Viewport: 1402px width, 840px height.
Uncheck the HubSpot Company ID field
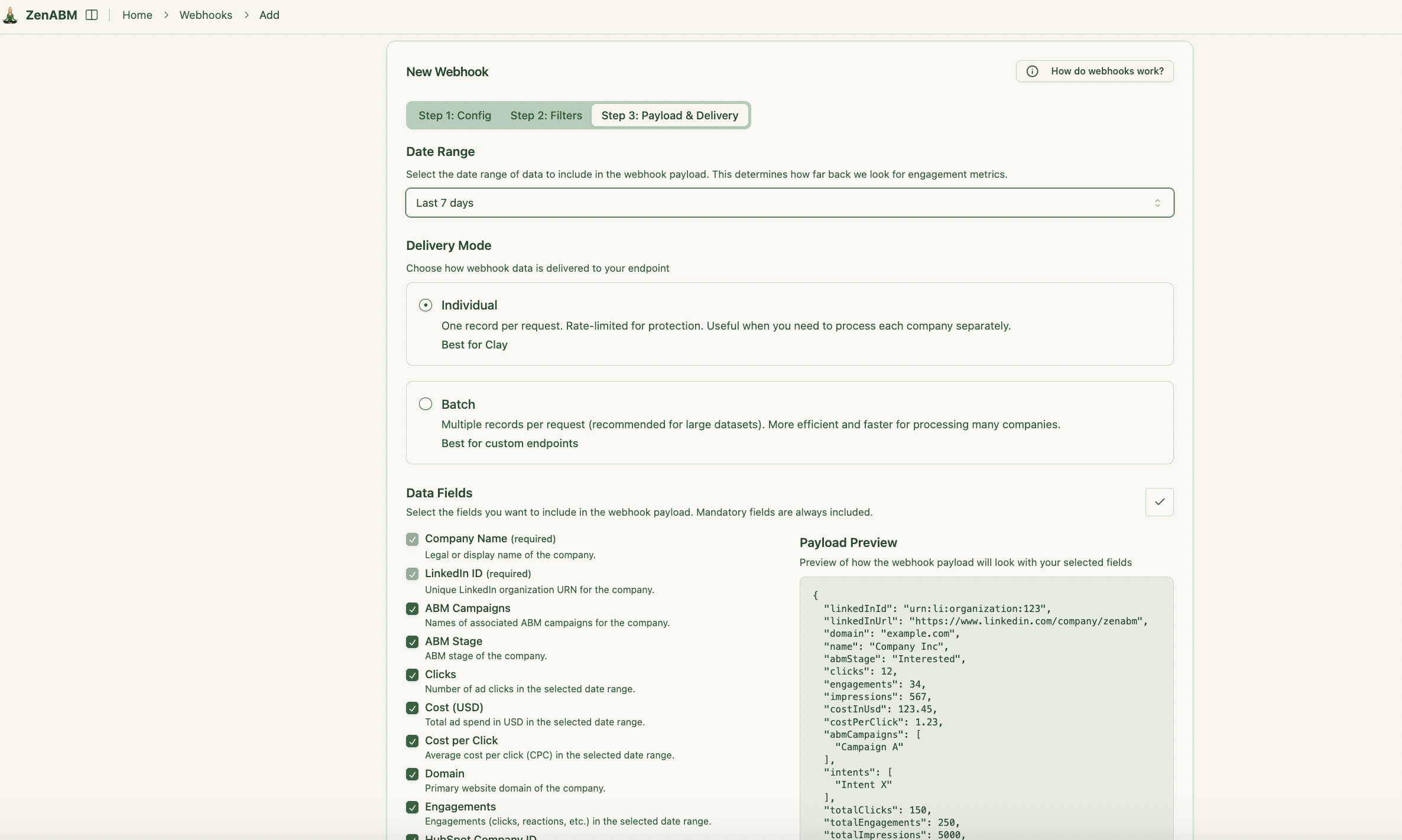point(412,837)
